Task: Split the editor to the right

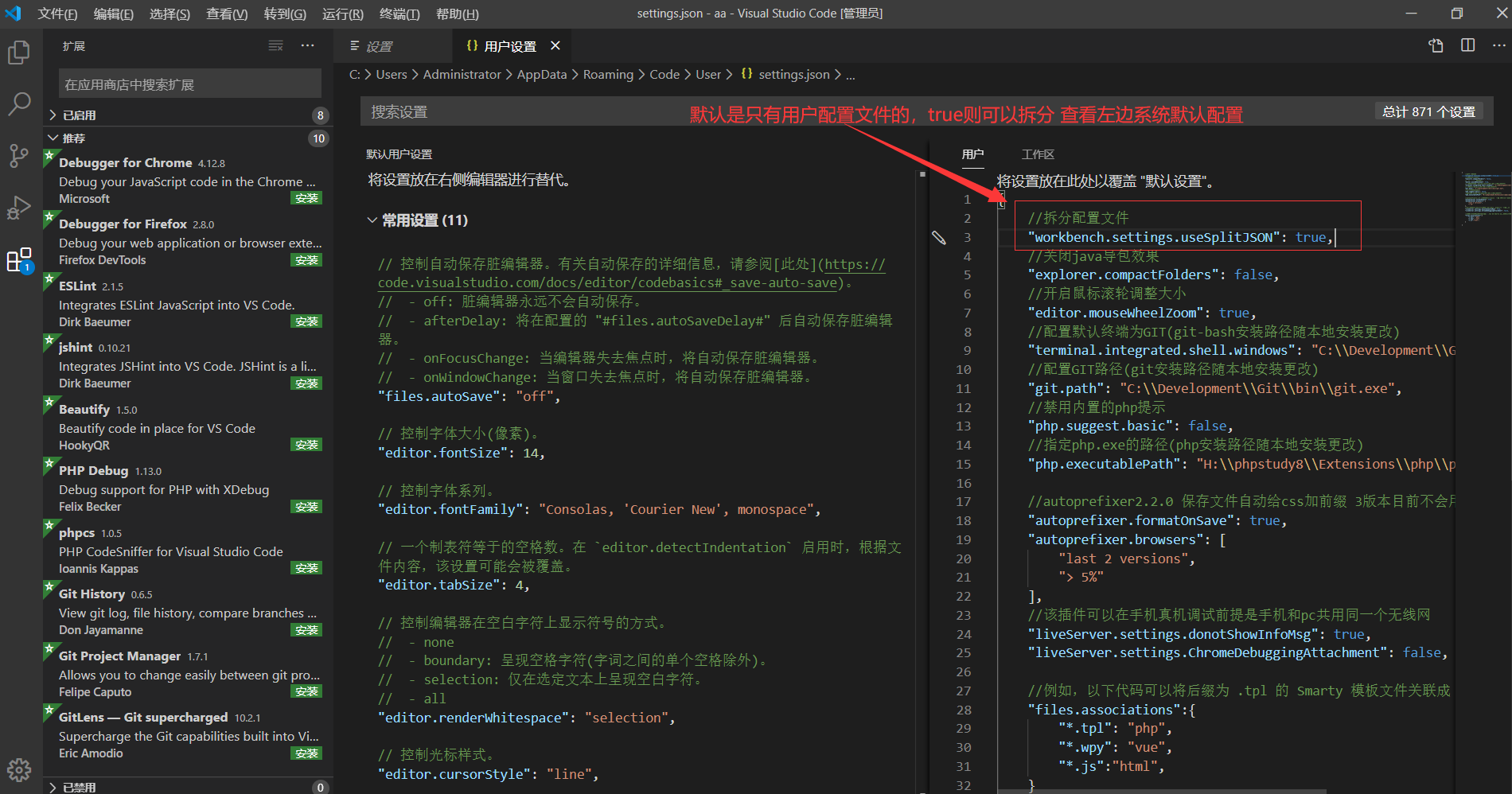Action: pos(1468,45)
